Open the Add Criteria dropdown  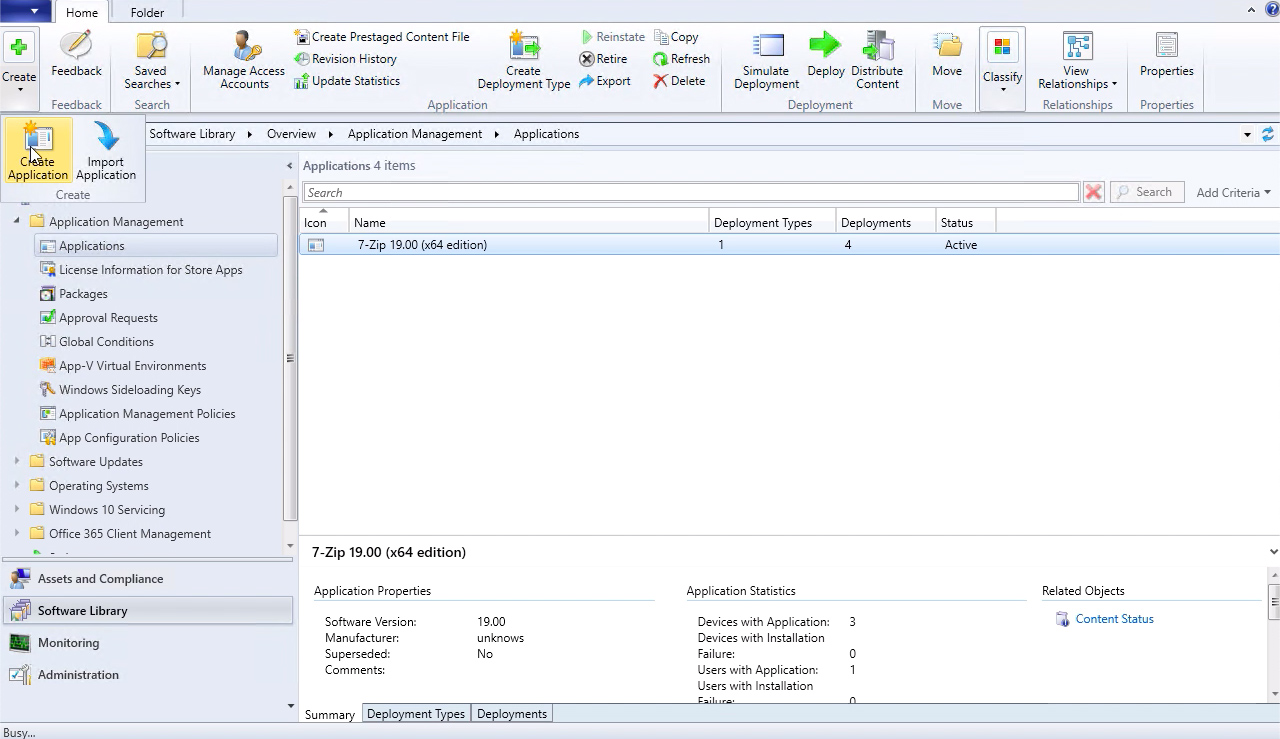click(x=1233, y=192)
